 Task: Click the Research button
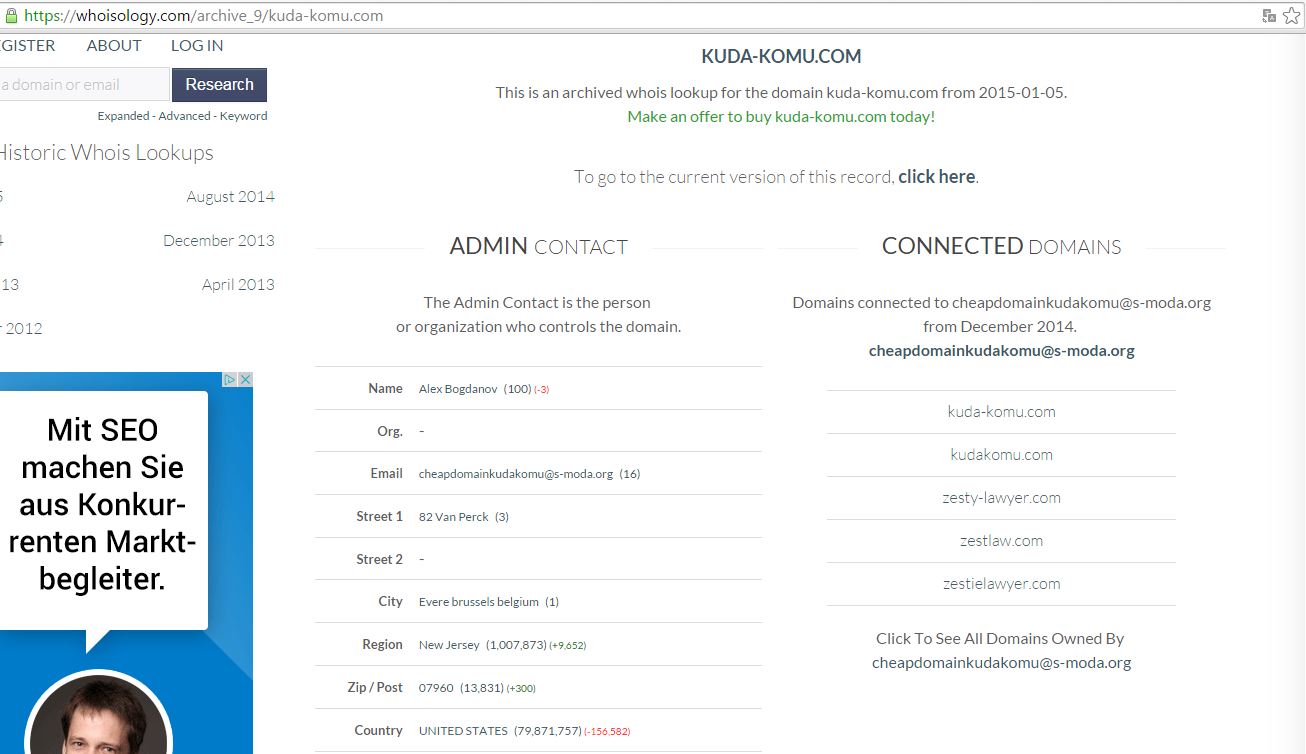pyautogui.click(x=219, y=85)
